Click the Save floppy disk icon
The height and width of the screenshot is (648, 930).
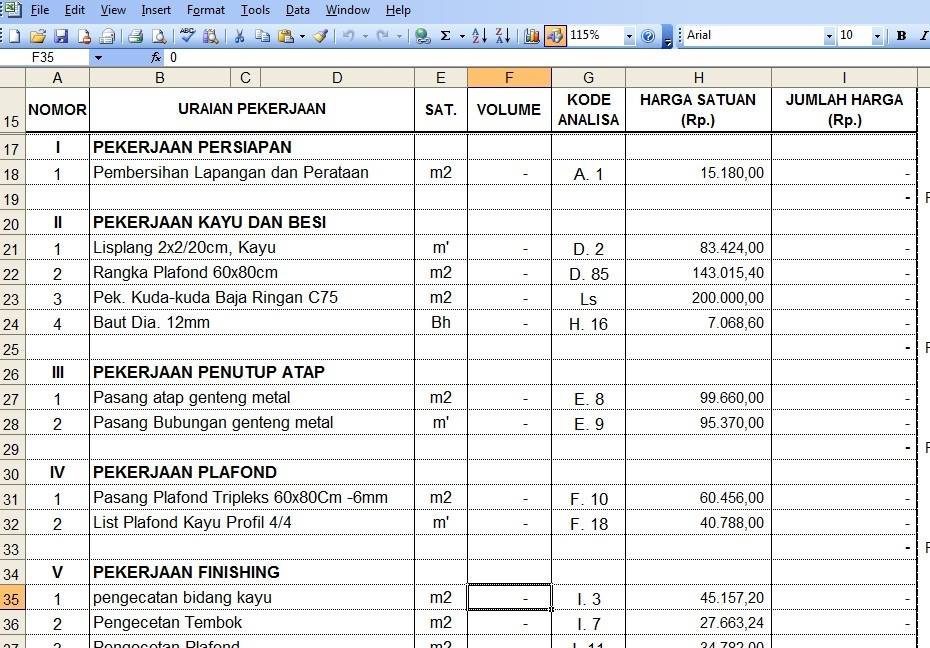coord(61,36)
